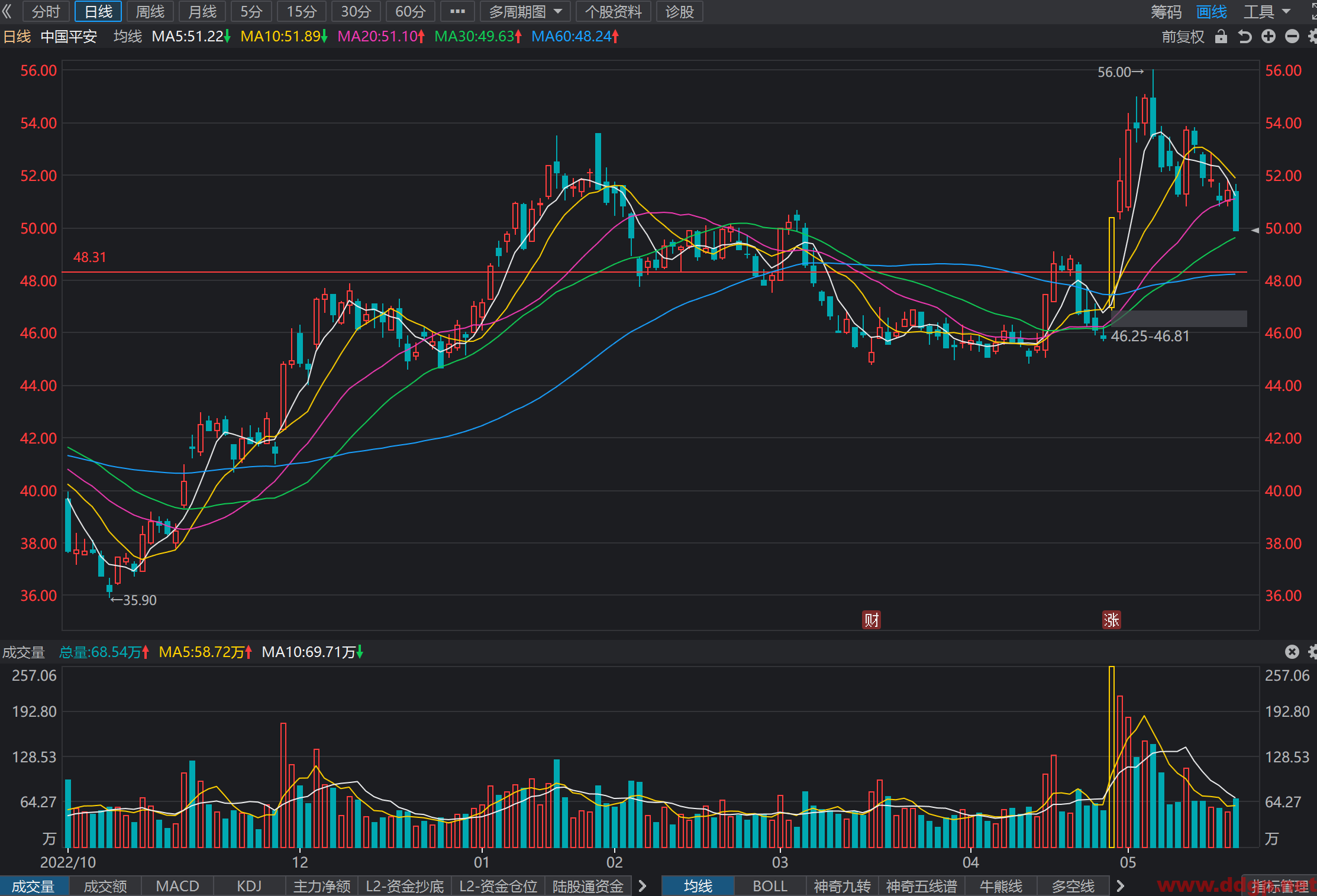Select the BOLL overlay indicator
This screenshot has width=1317, height=896.
point(770,886)
